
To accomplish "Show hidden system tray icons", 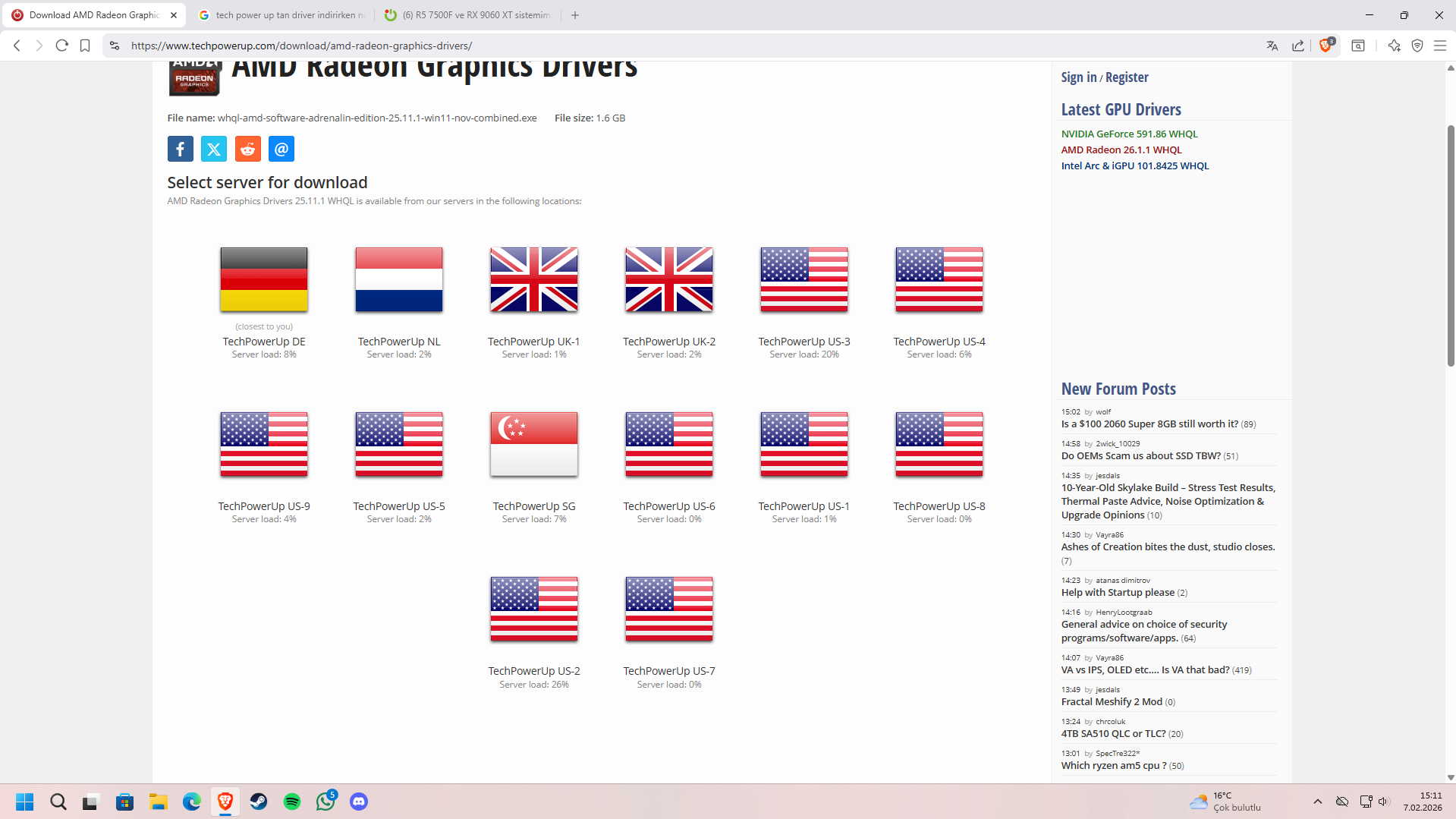I will [x=1318, y=802].
